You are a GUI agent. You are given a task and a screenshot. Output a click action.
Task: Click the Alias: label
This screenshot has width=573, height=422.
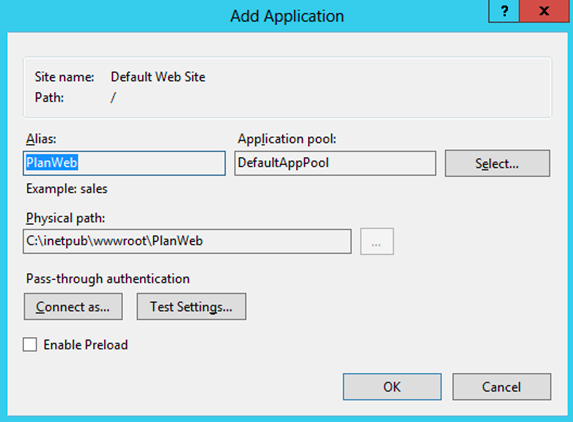pyautogui.click(x=41, y=139)
